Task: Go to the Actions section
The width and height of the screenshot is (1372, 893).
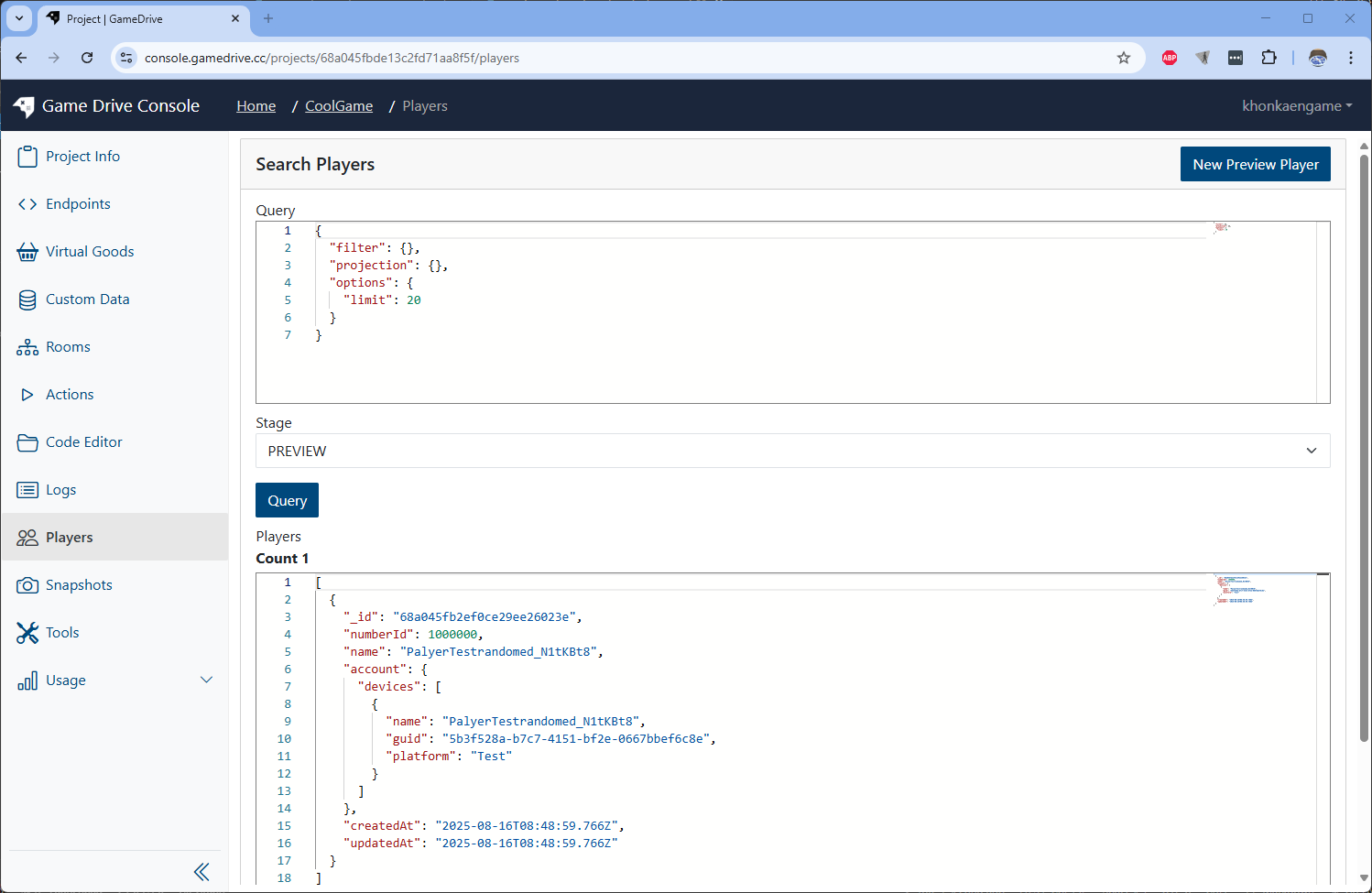Action: [70, 394]
